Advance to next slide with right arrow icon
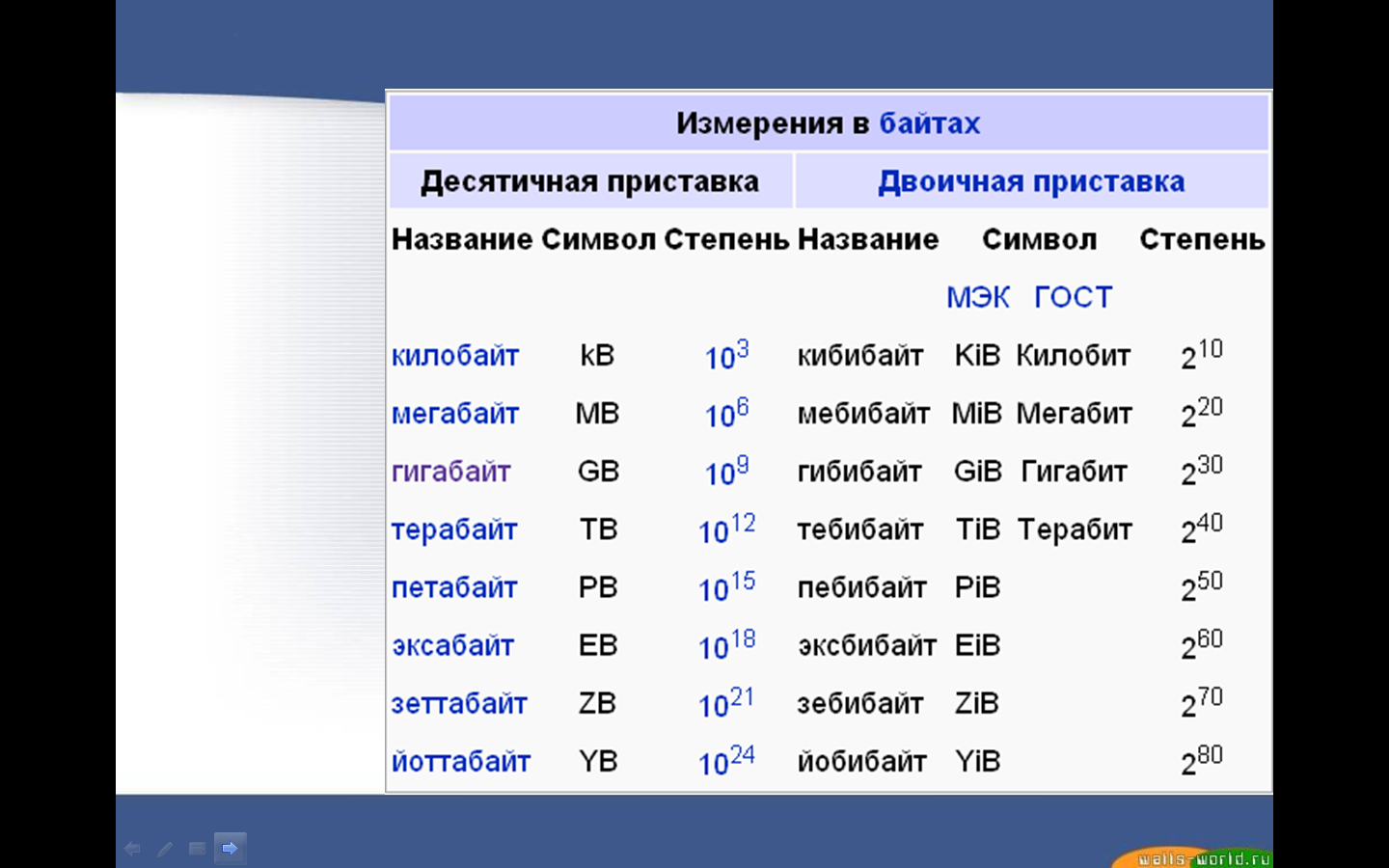The height and width of the screenshot is (868, 1389). pos(230,849)
